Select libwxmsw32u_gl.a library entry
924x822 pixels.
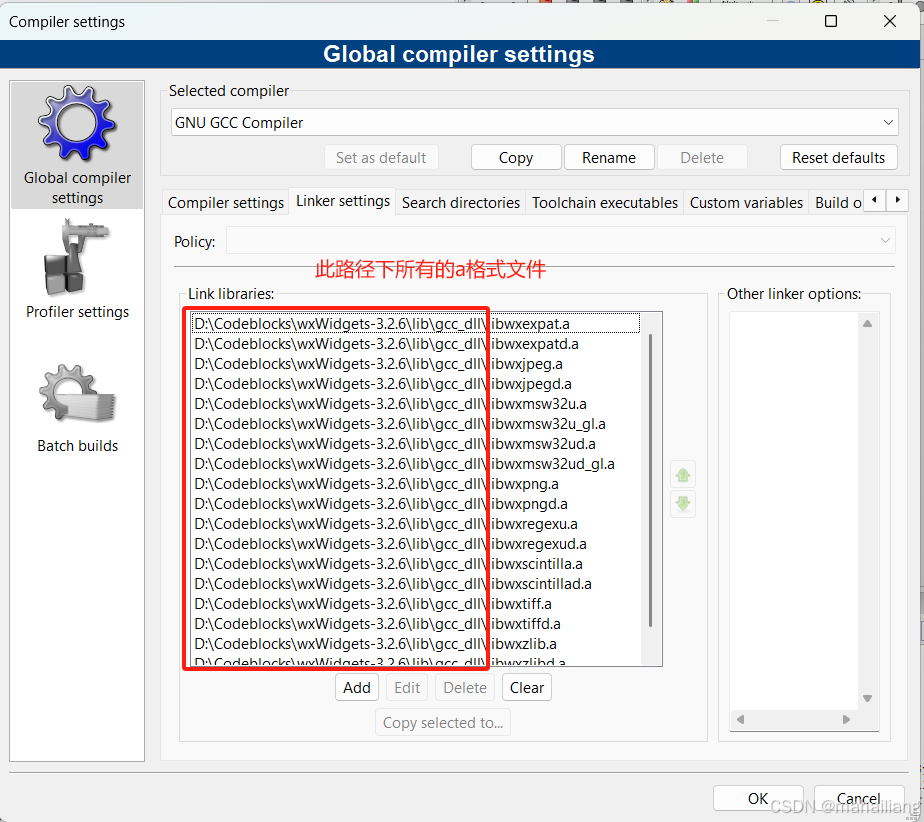click(415, 424)
